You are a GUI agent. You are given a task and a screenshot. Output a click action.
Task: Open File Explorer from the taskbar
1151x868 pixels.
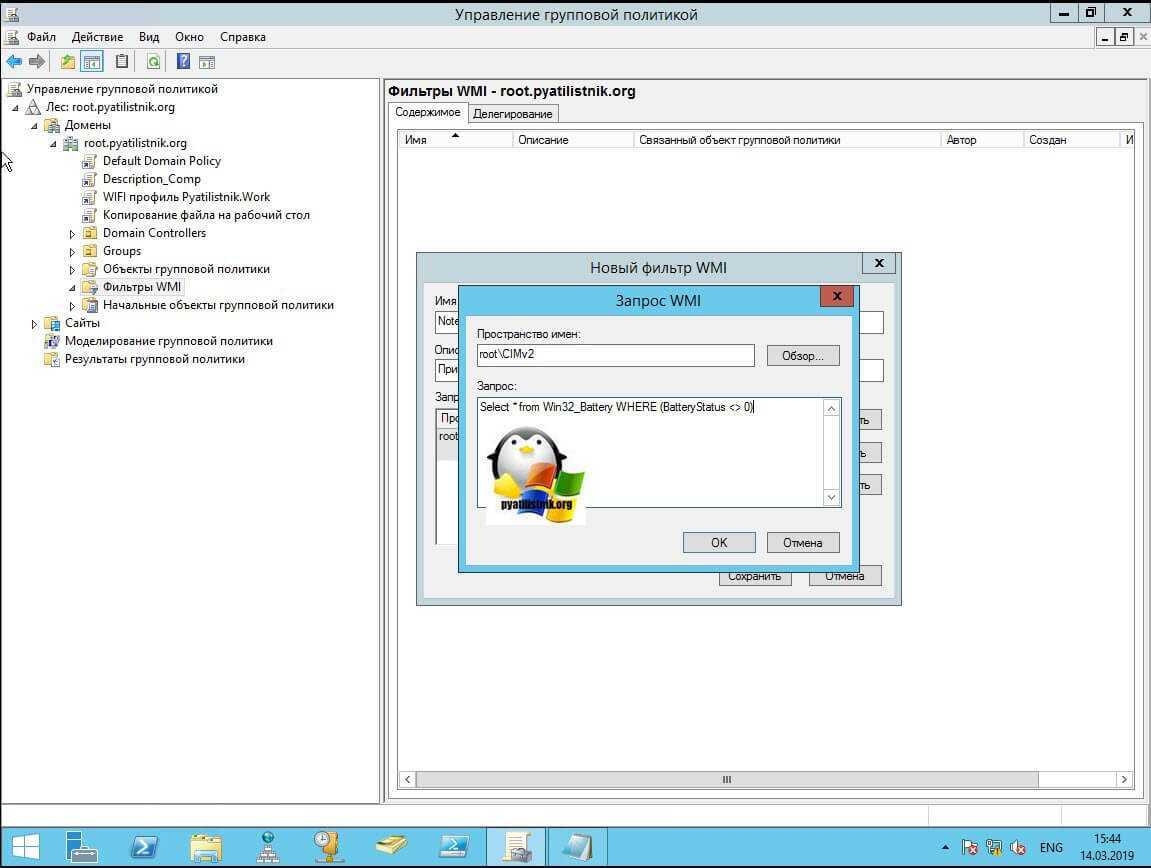click(205, 846)
